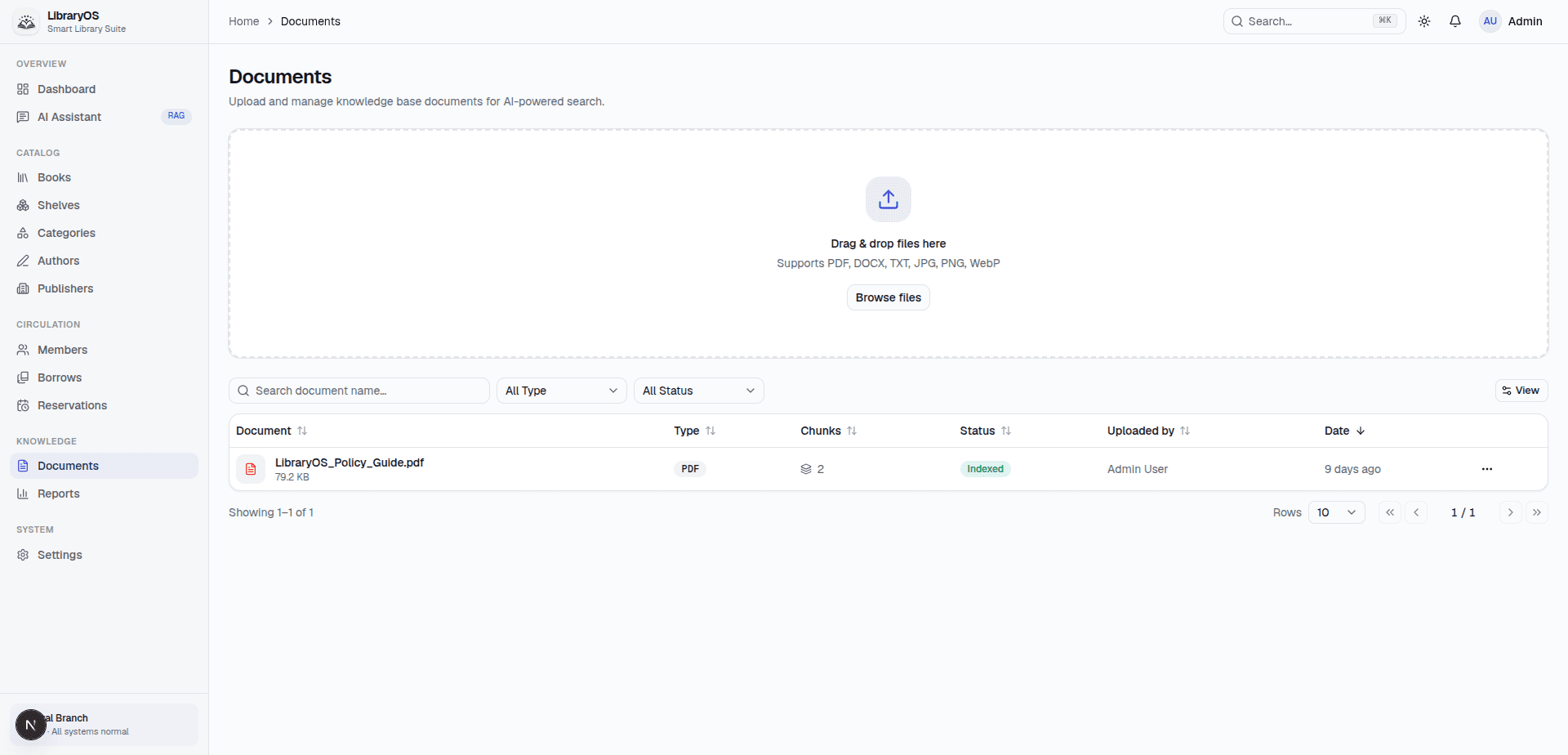Open the LibraryOS_Policy_Guide.pdf document
1568x755 pixels.
[350, 462]
